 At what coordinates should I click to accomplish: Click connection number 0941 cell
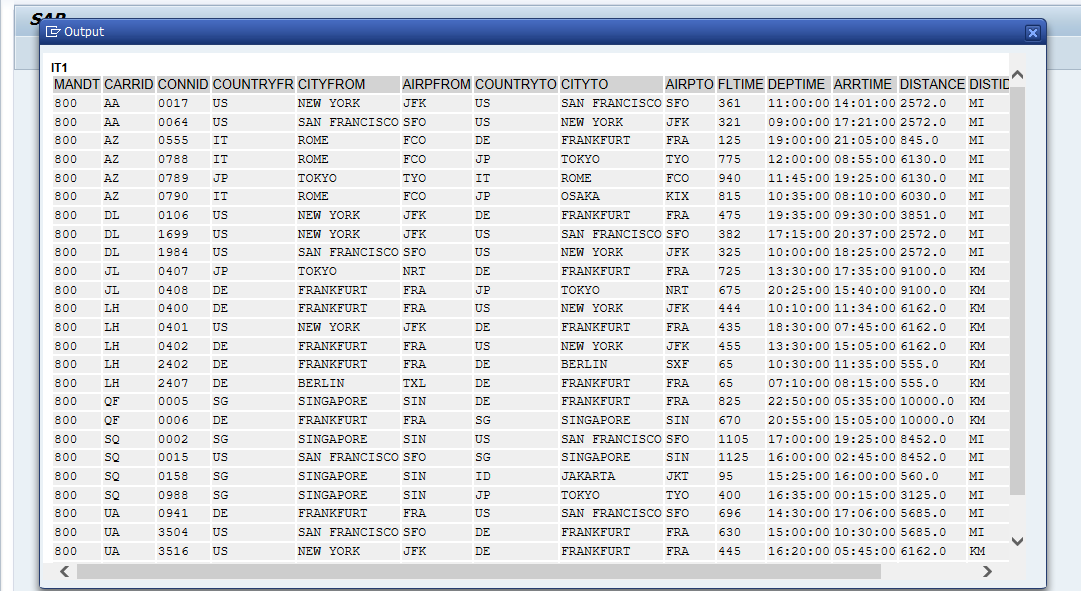[x=183, y=514]
